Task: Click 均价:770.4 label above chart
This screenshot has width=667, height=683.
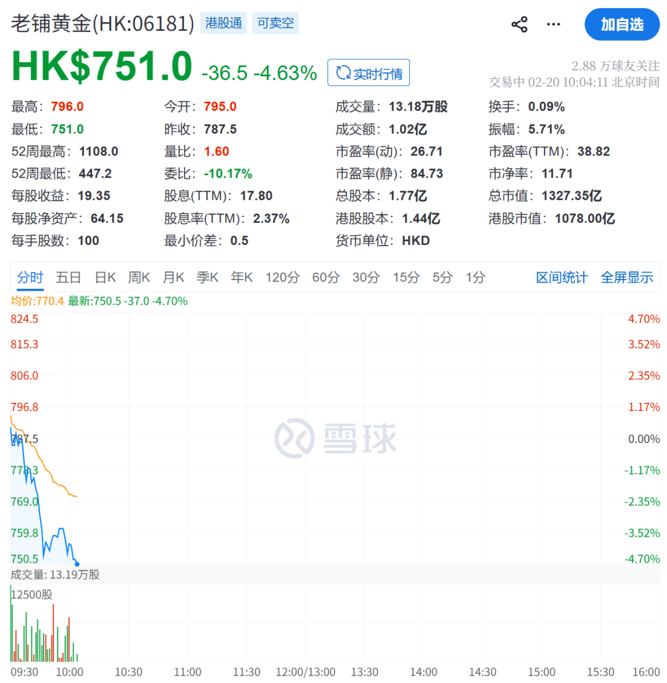Action: tap(37, 301)
